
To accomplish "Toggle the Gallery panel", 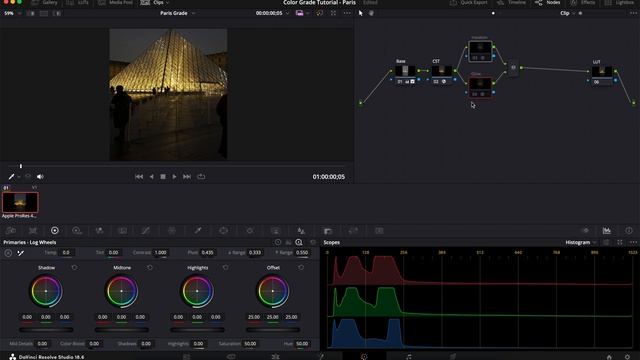I will coord(44,2).
